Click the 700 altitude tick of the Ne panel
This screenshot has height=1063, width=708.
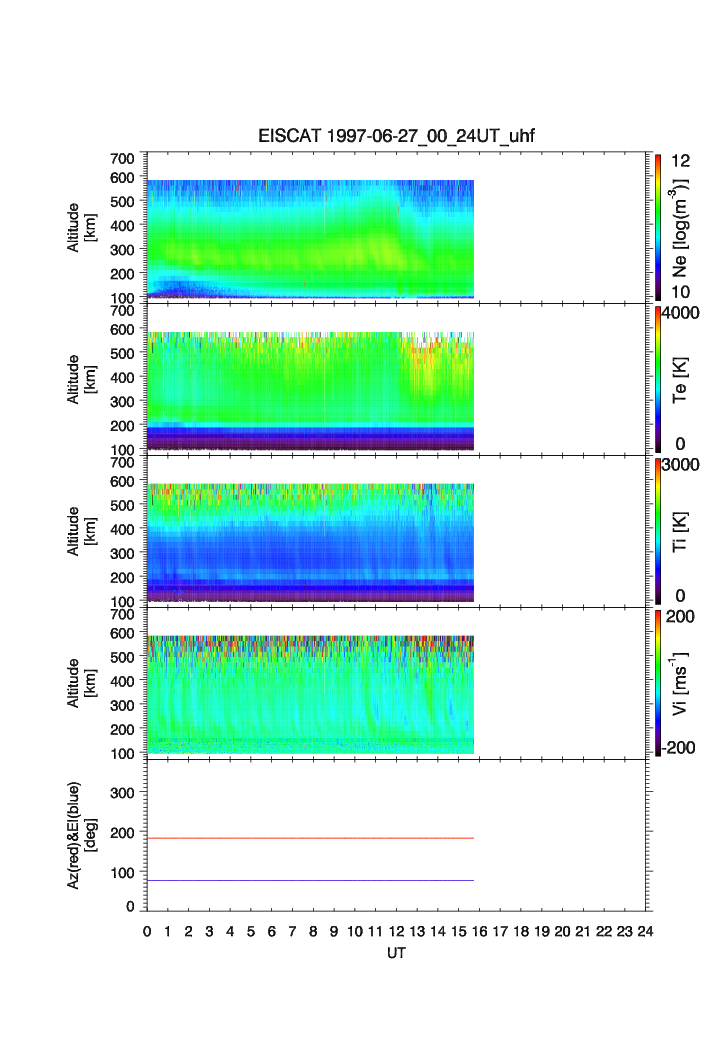click(x=122, y=159)
